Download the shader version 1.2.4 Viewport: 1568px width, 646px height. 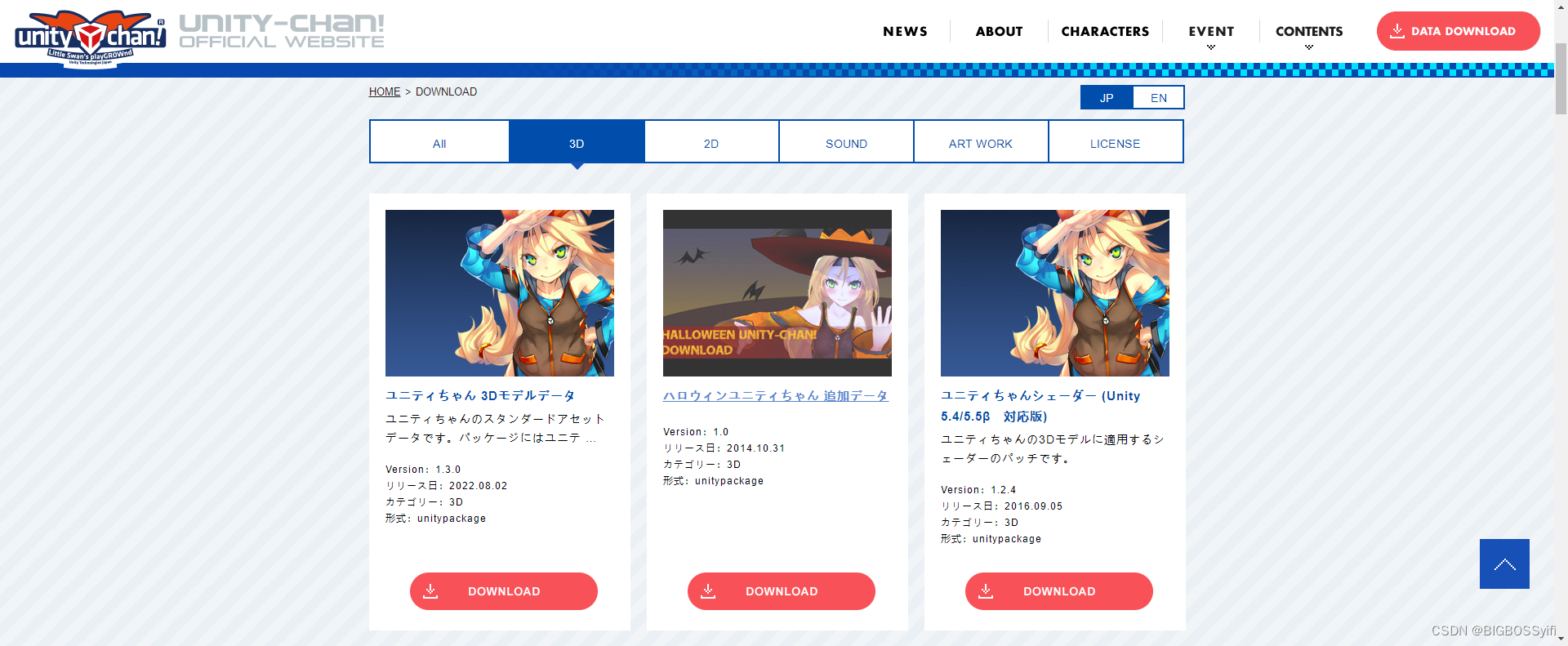[x=1059, y=591]
